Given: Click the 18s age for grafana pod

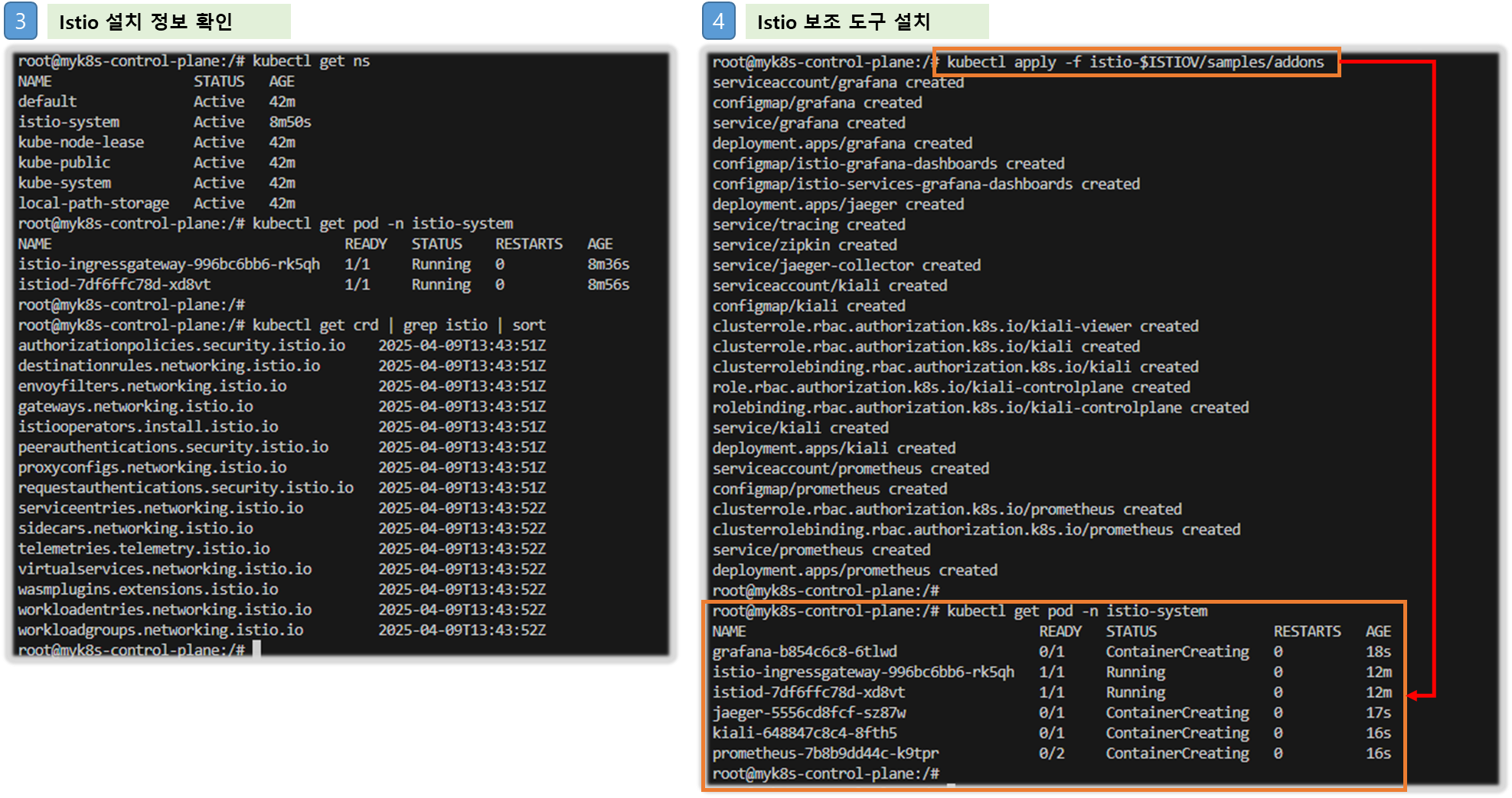Looking at the screenshot, I should pos(1379,652).
